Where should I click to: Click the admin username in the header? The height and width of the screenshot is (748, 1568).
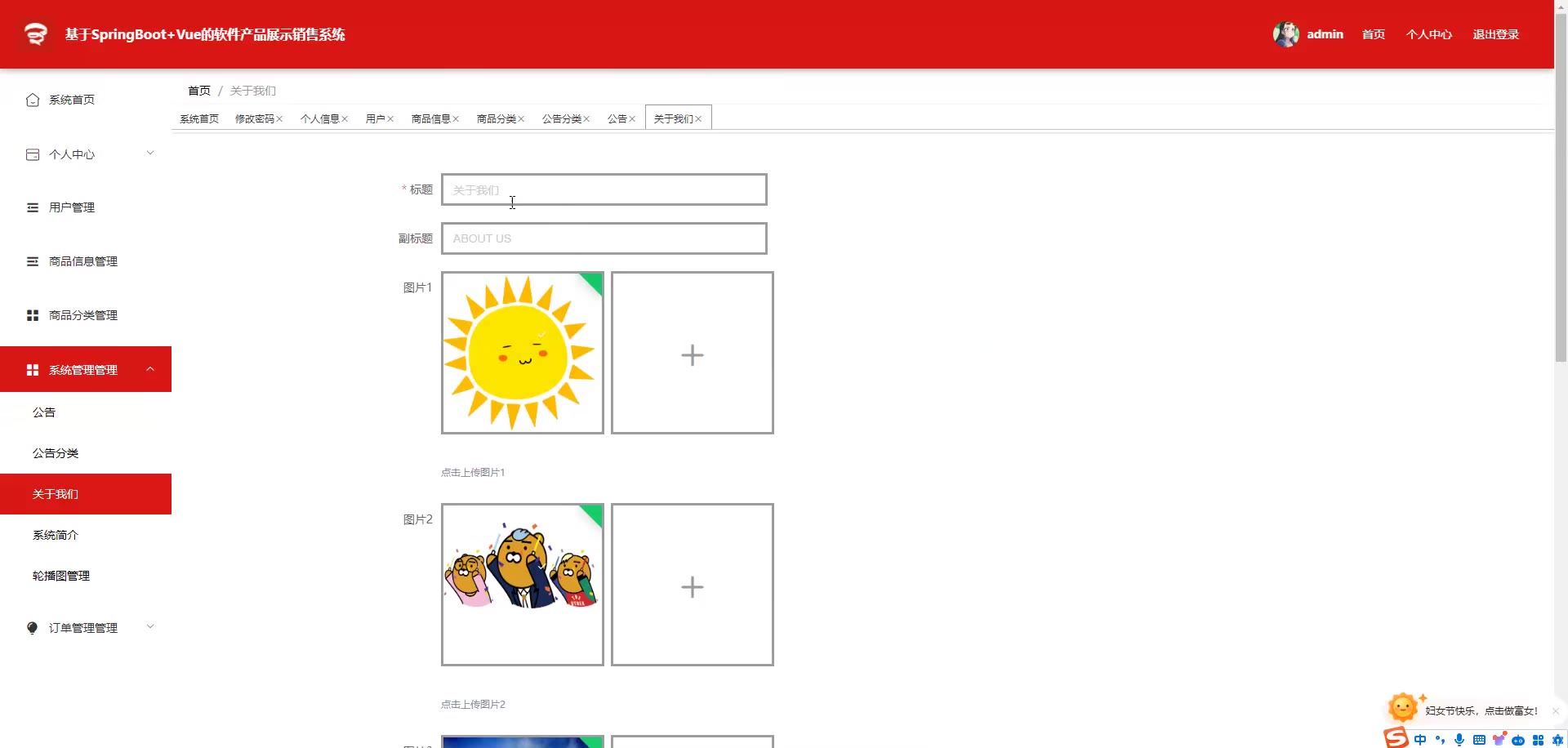1325,34
